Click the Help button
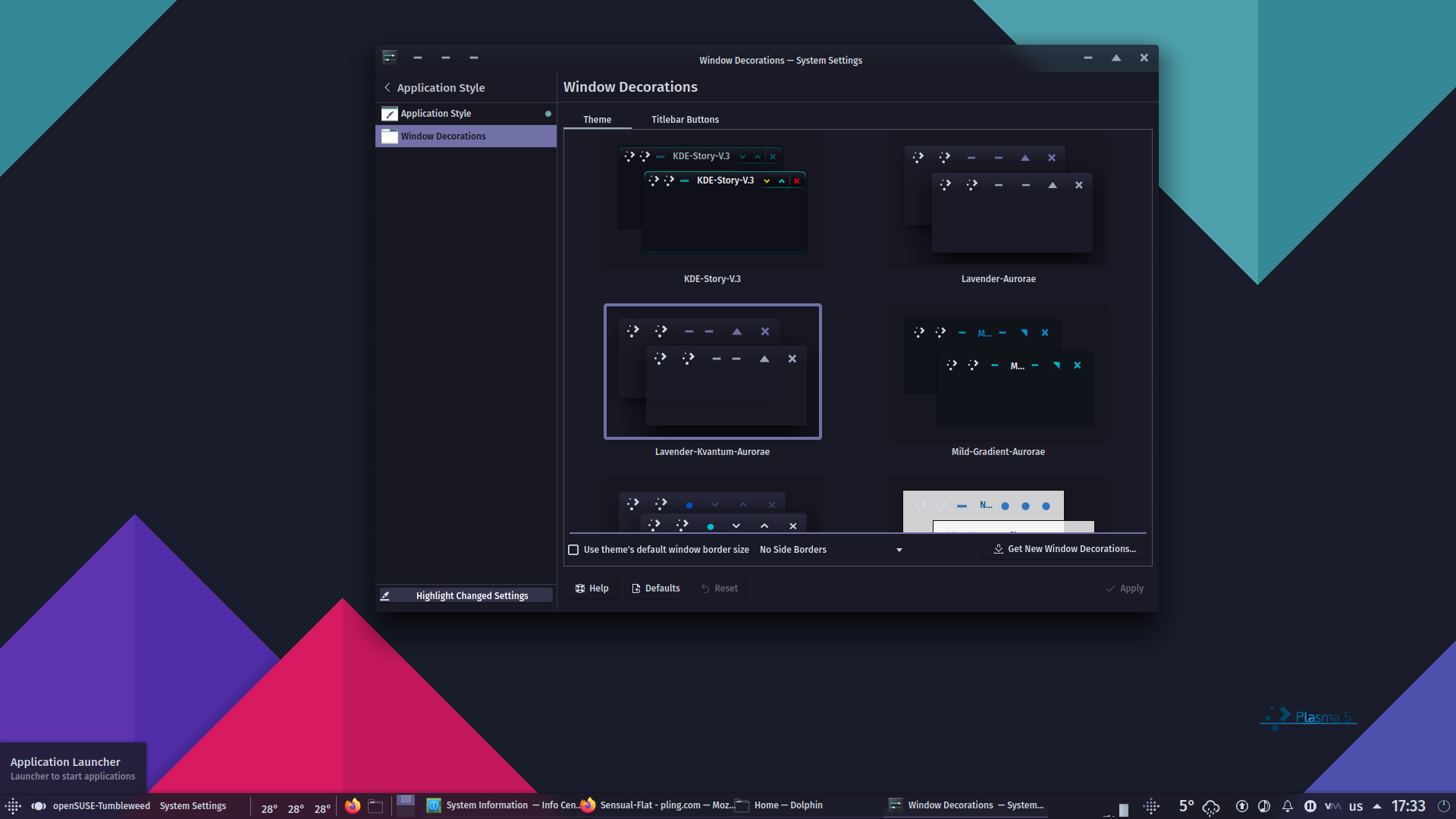Viewport: 1456px width, 819px height. pos(591,588)
